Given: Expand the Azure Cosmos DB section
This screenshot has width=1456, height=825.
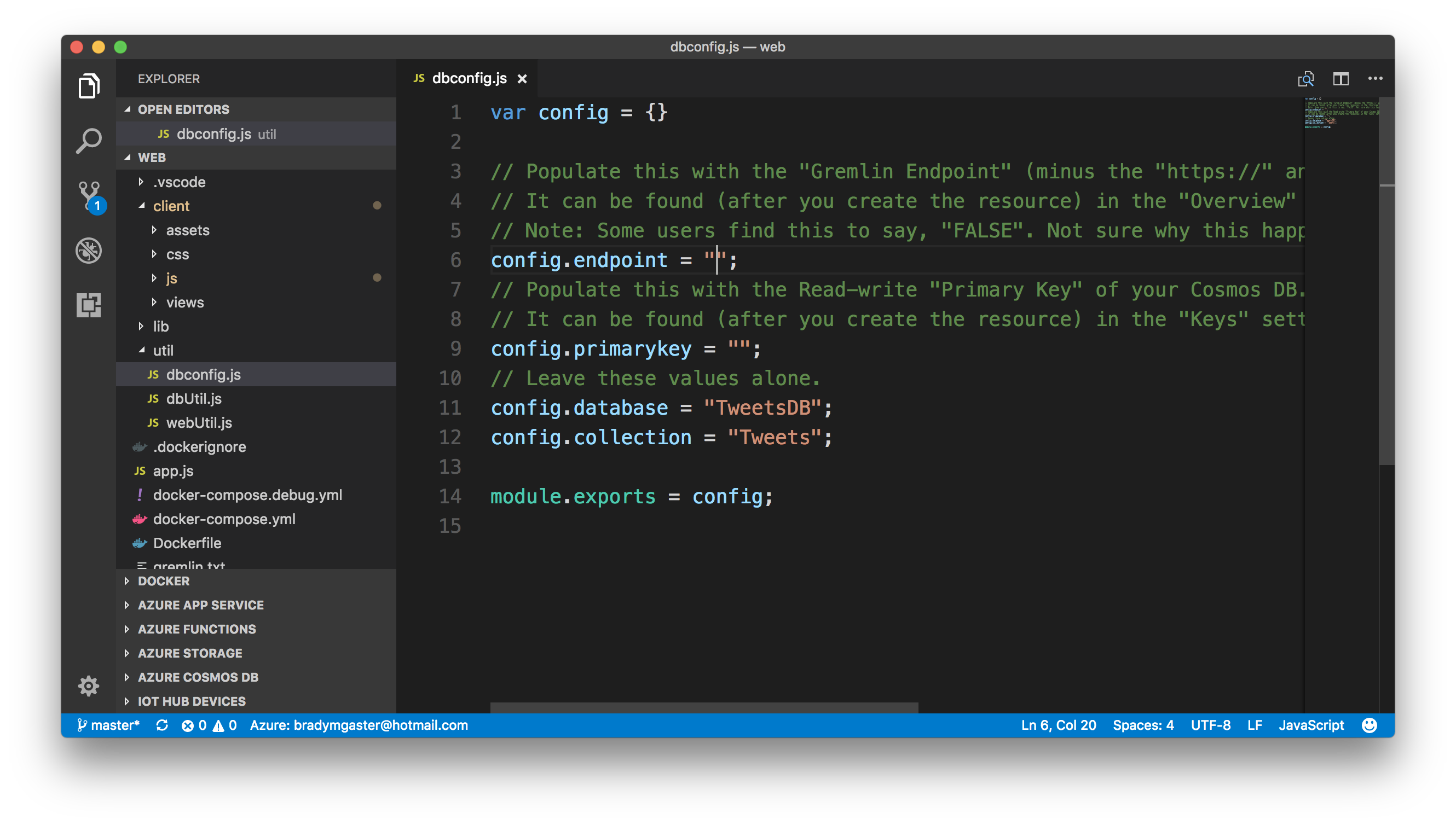Looking at the screenshot, I should pos(198,677).
